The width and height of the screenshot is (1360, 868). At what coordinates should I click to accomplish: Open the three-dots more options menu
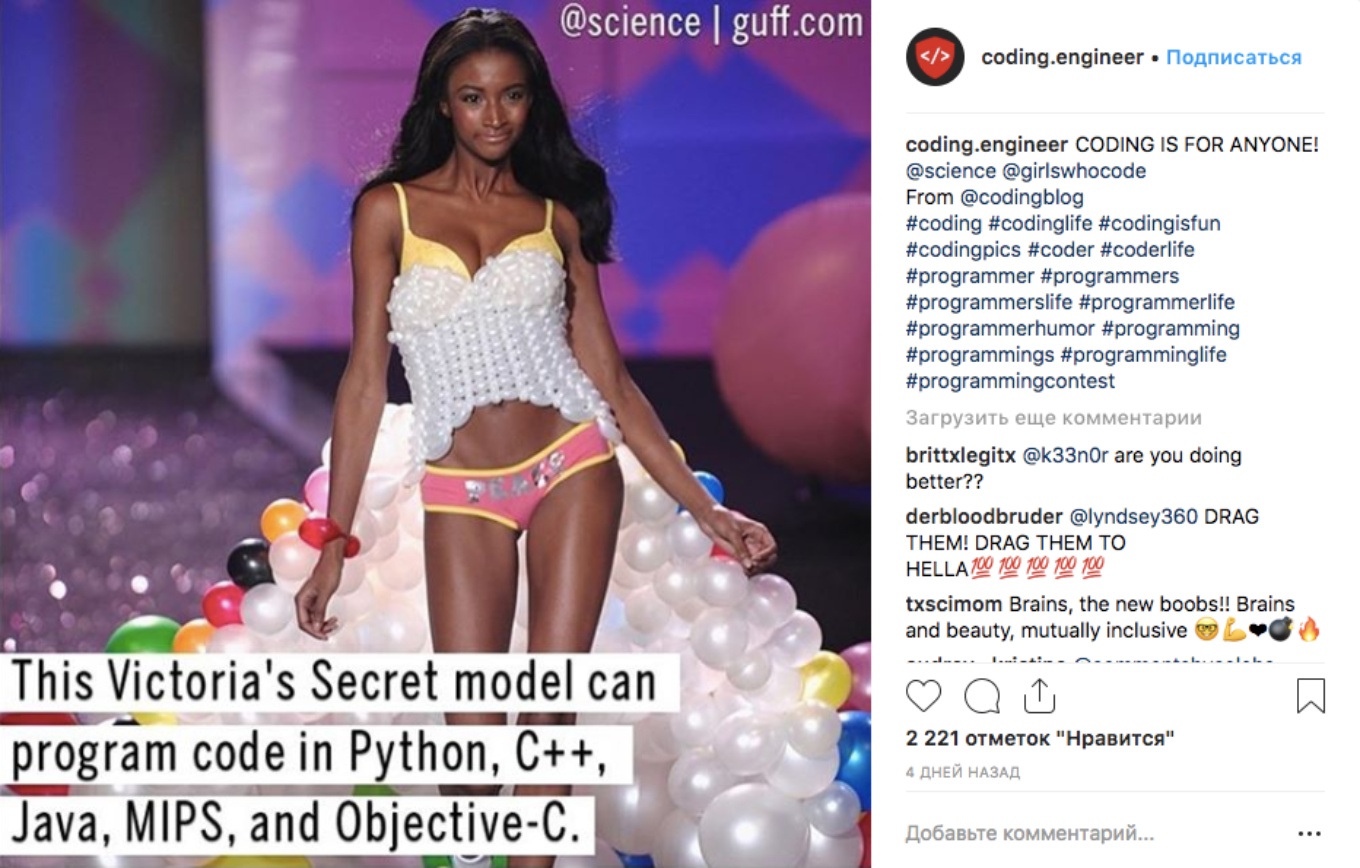1309,833
